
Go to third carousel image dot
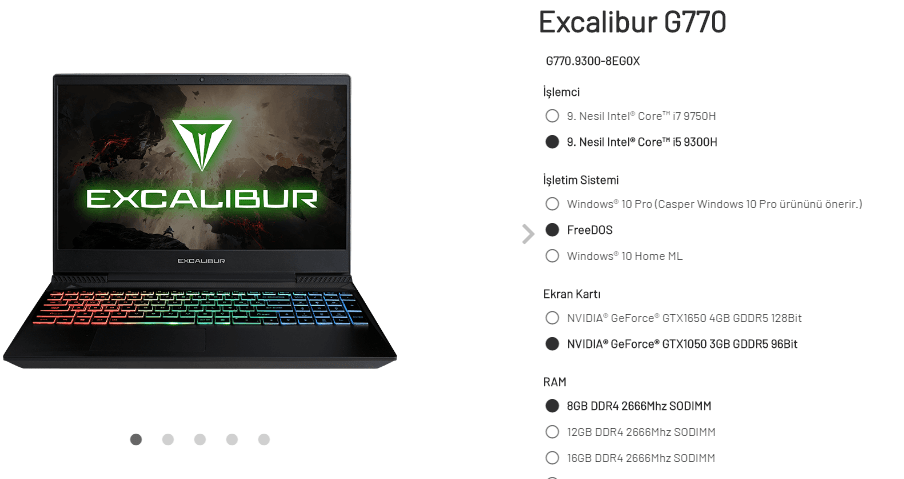point(200,440)
